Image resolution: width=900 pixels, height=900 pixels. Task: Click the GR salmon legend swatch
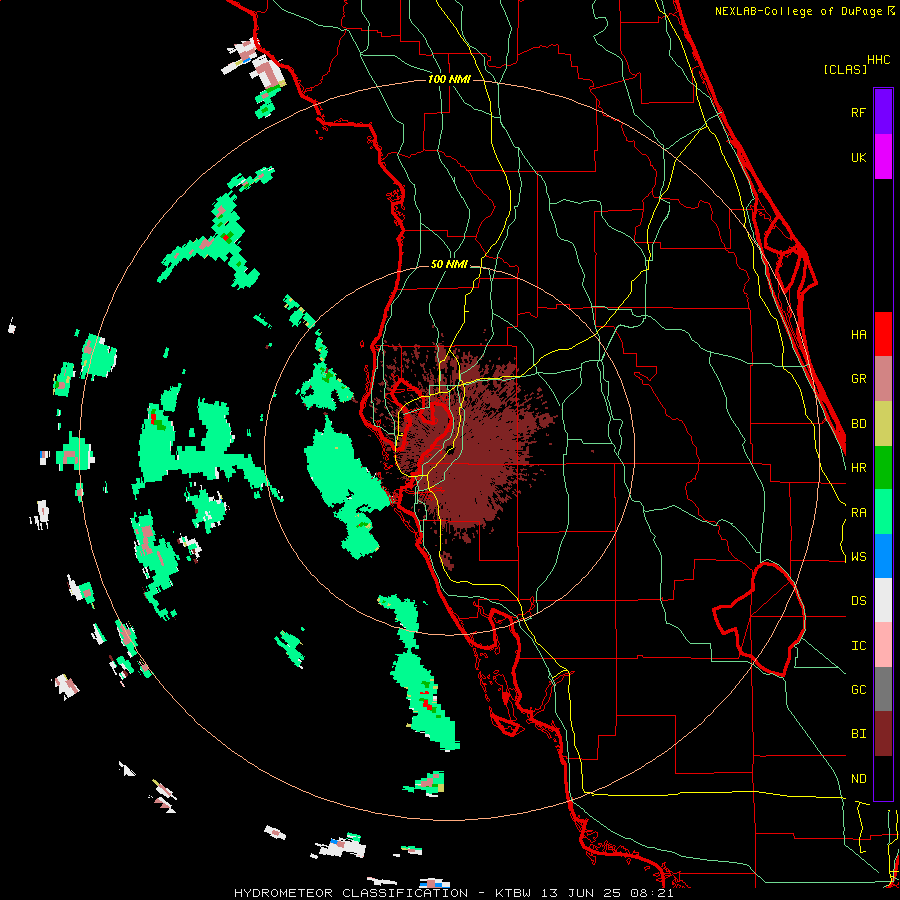coord(883,379)
